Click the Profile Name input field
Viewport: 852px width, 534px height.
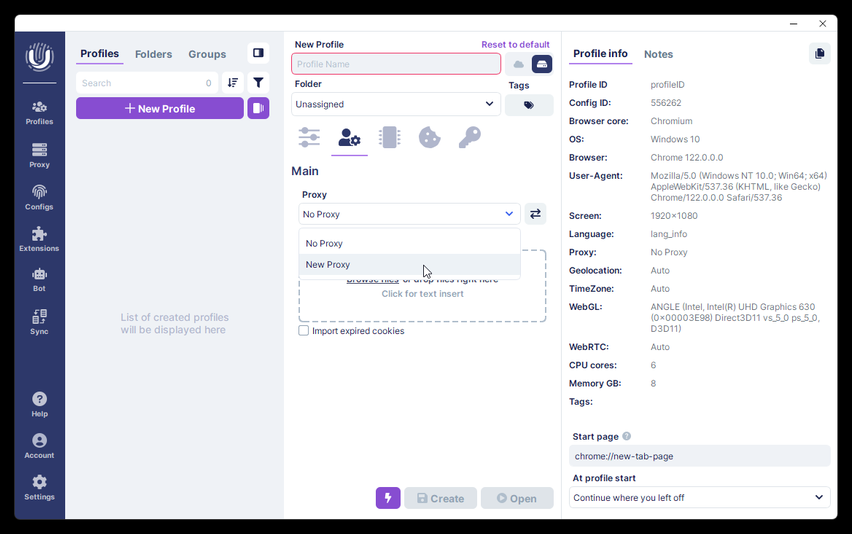coord(396,64)
